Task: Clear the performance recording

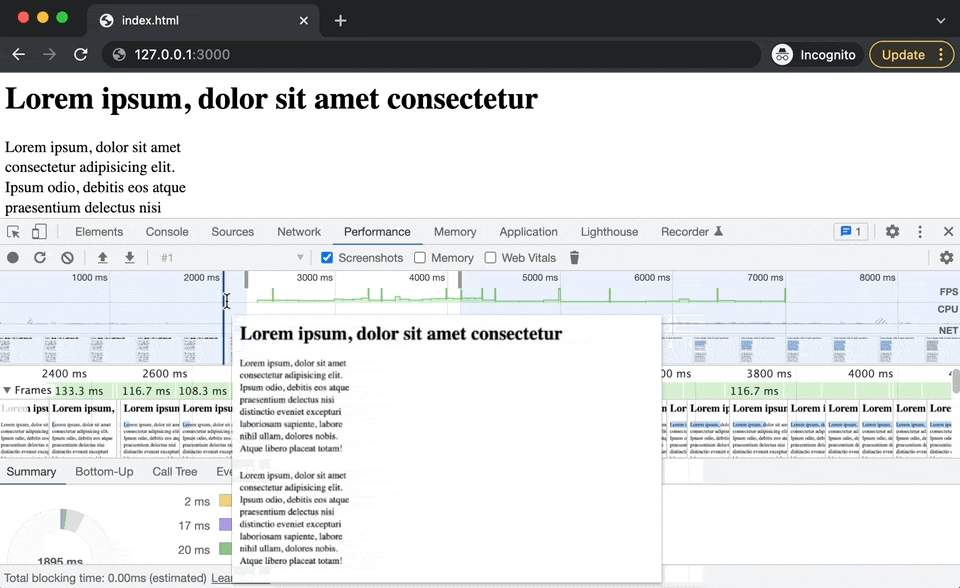Action: pos(67,258)
